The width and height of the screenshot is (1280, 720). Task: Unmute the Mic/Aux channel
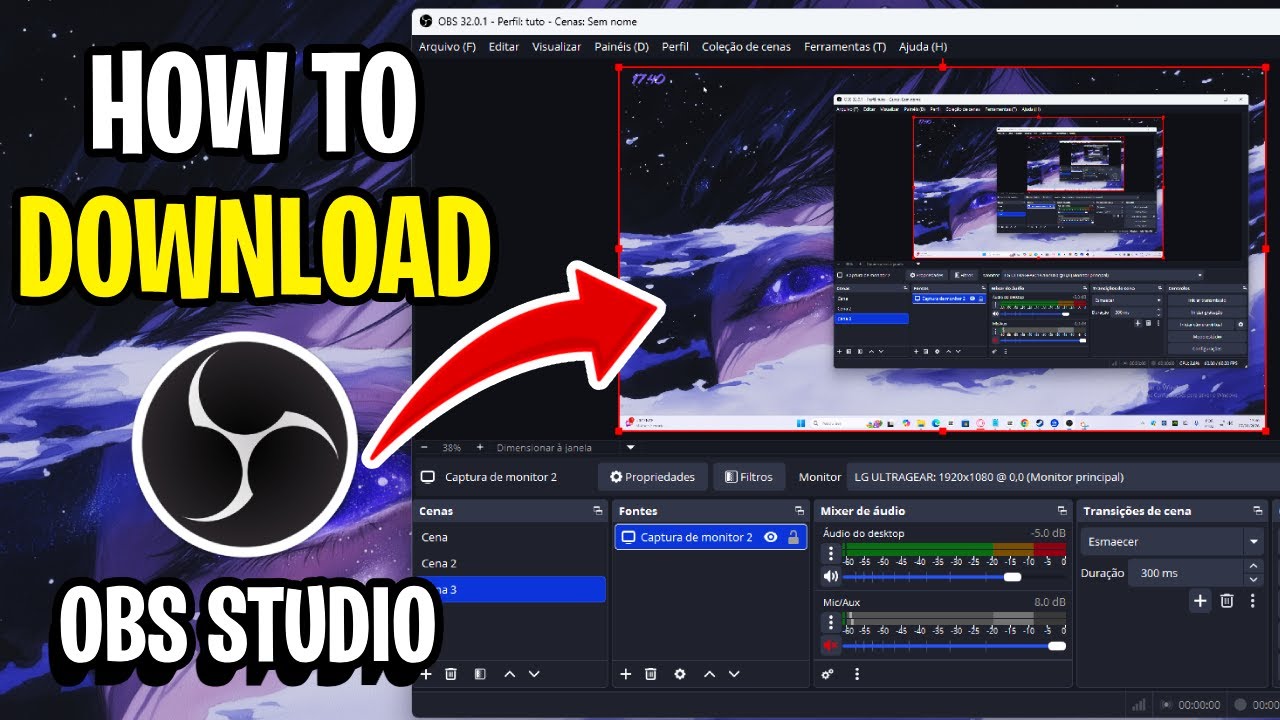point(830,646)
